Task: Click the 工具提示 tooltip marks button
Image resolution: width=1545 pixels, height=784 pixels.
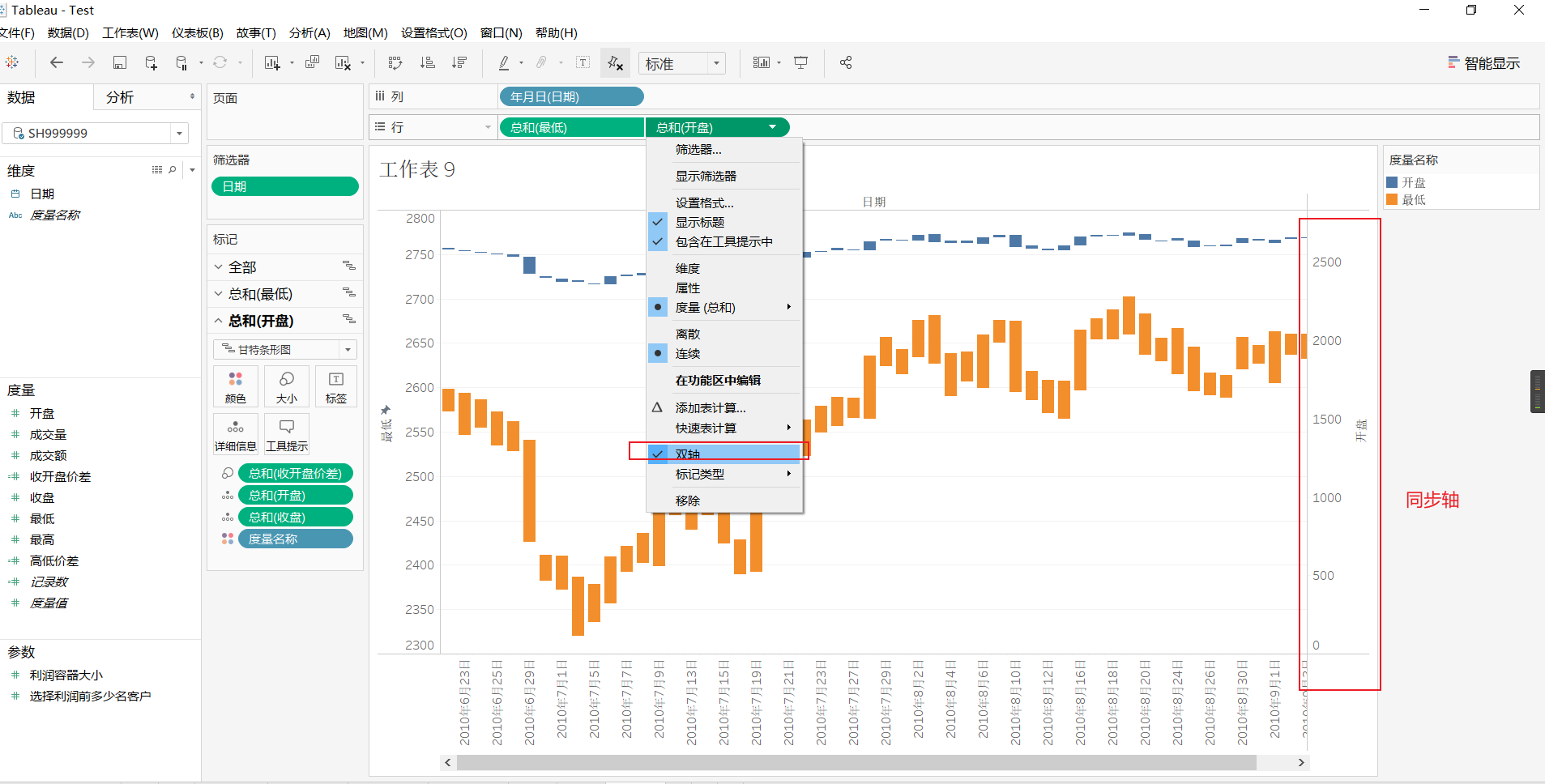Action: pos(287,435)
